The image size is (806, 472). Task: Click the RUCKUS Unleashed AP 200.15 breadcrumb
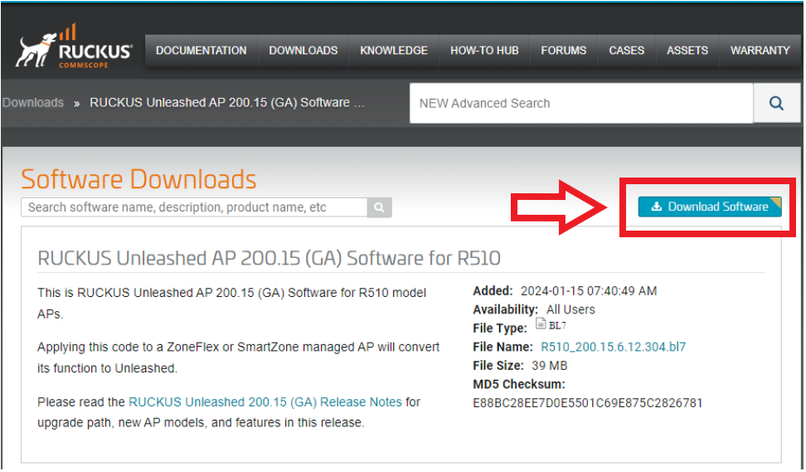pos(227,103)
